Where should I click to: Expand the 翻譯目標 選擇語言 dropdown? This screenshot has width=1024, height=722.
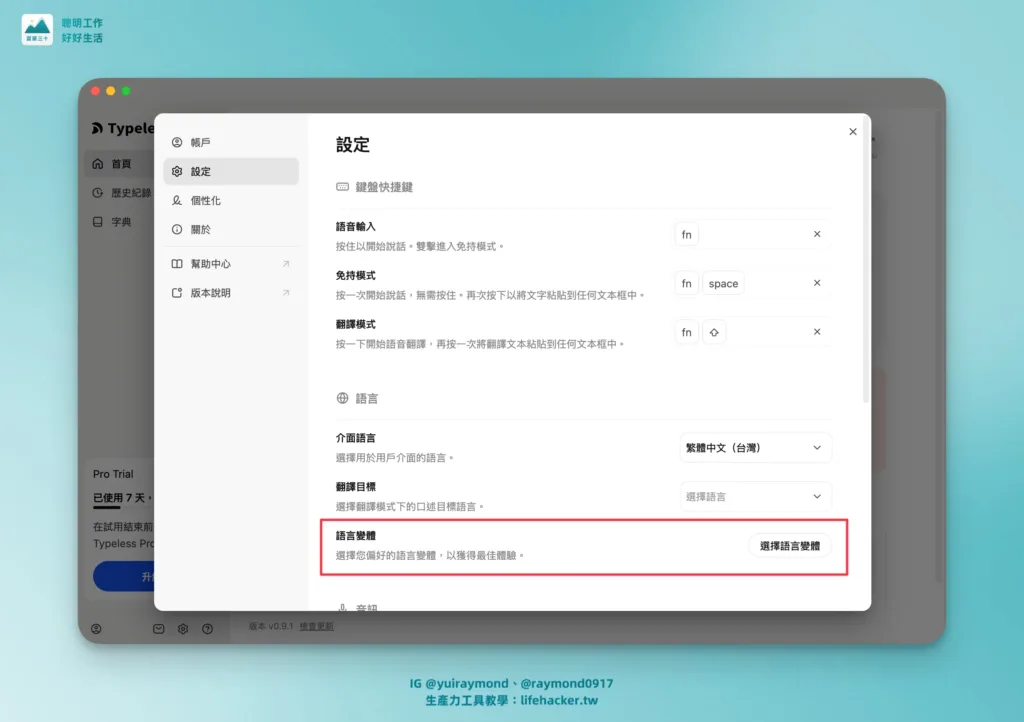[755, 496]
